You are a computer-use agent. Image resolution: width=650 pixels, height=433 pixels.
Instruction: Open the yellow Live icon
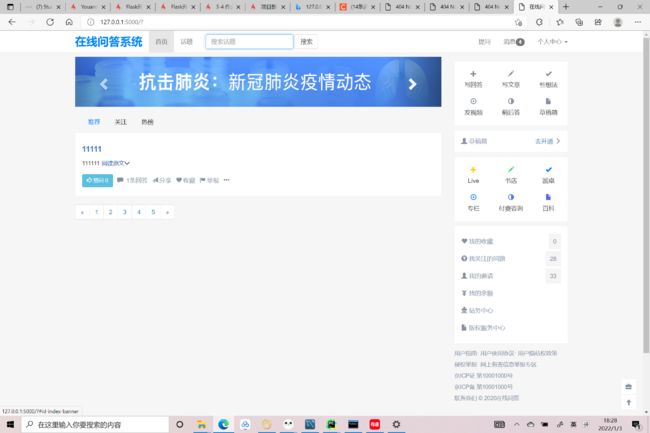(473, 169)
